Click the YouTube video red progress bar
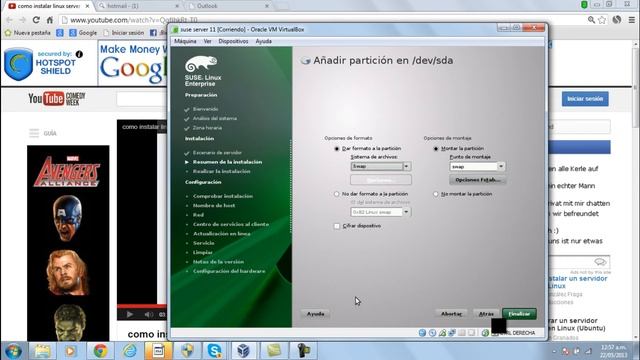 pyautogui.click(x=142, y=306)
